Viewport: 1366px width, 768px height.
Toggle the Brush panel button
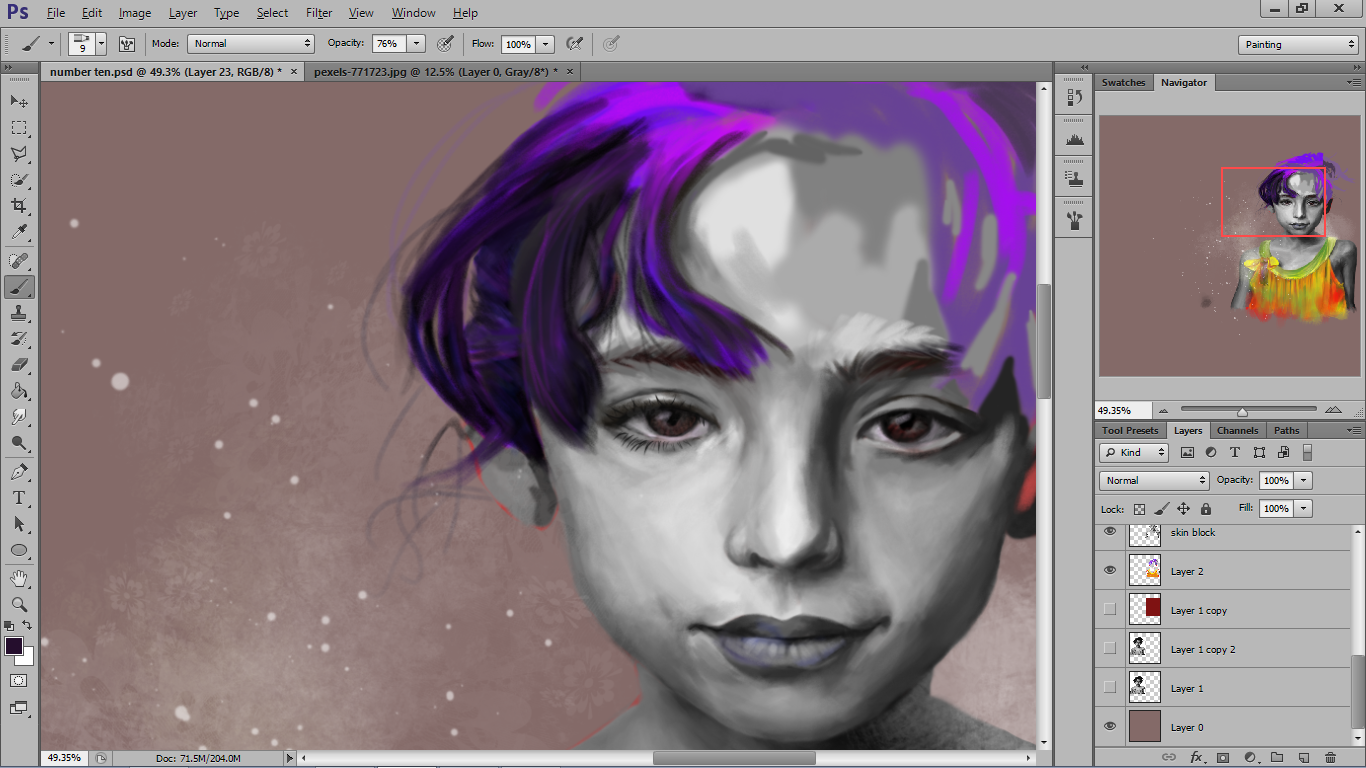(127, 44)
